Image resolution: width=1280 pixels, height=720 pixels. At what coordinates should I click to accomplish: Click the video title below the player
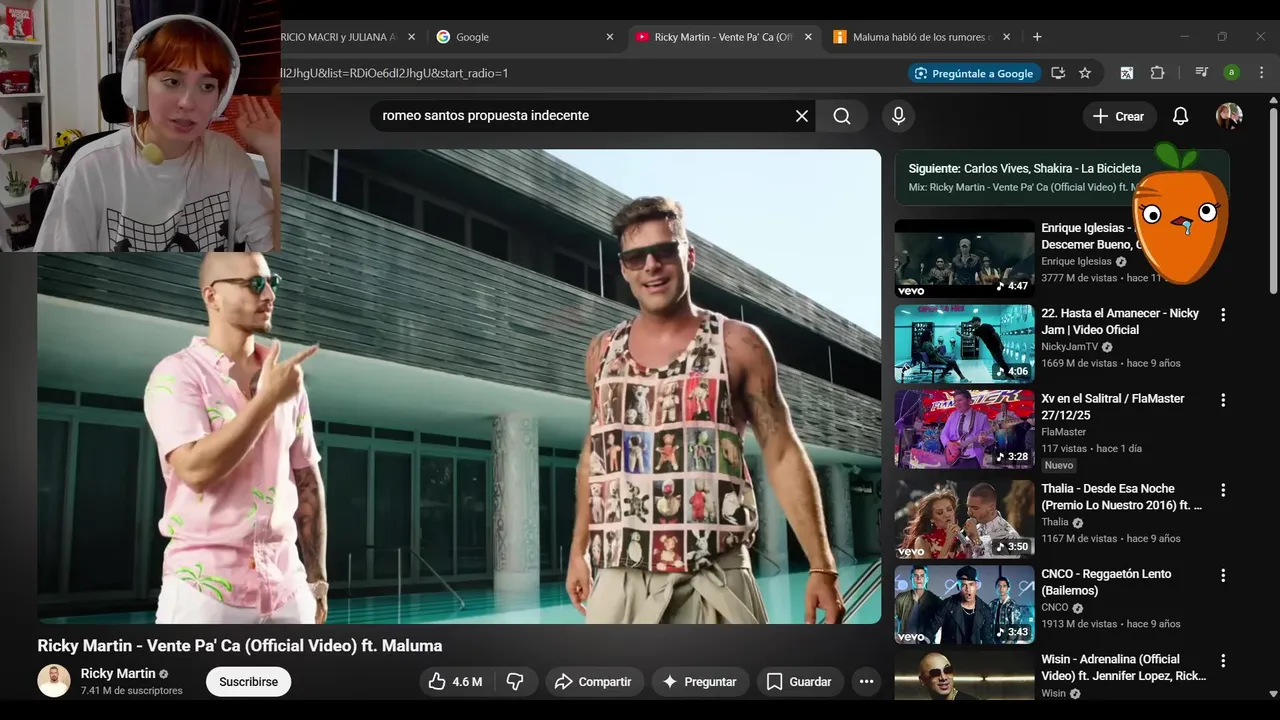[x=240, y=646]
